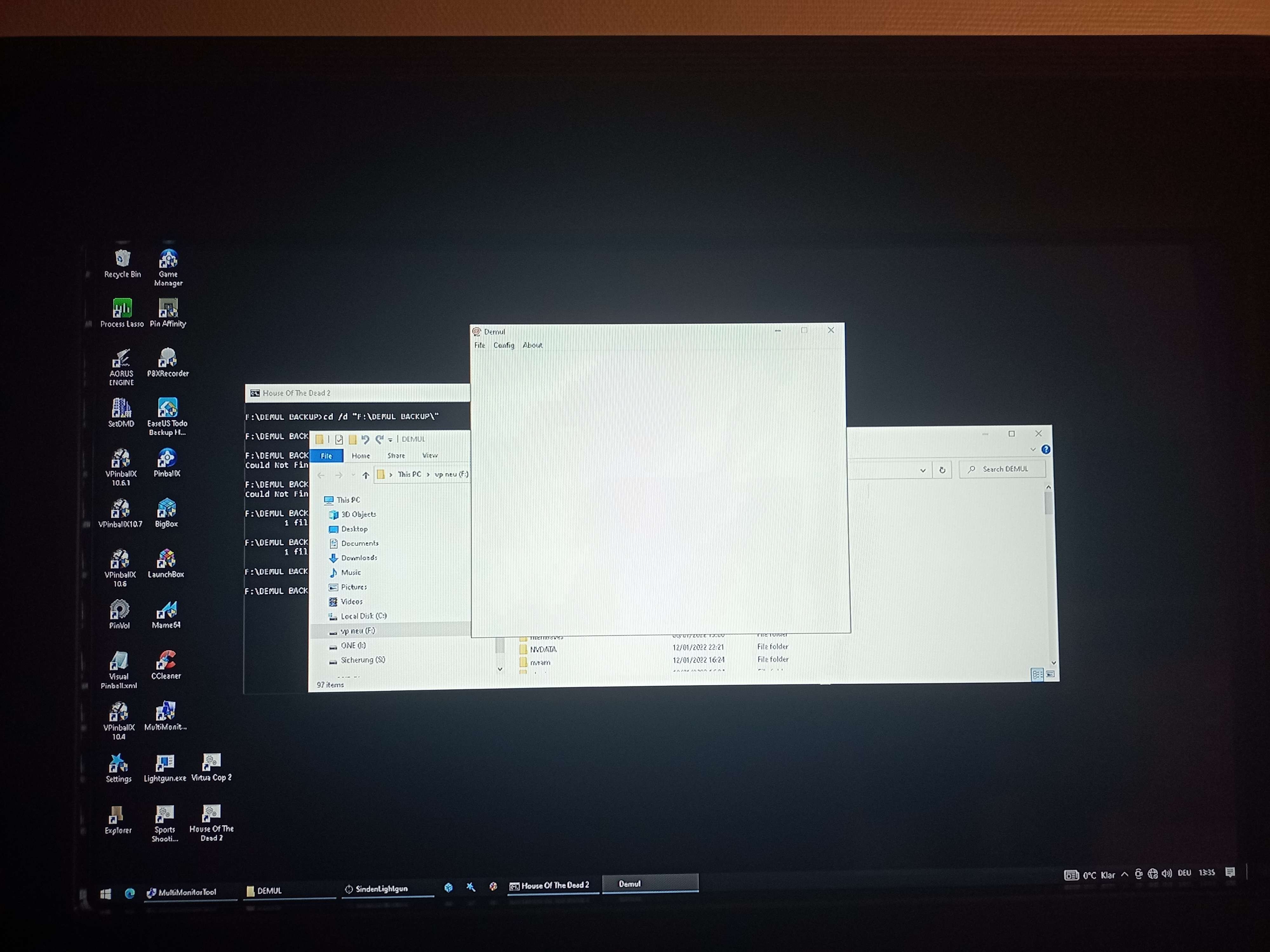
Task: Open the SetDMD shortcut
Action: point(121,413)
